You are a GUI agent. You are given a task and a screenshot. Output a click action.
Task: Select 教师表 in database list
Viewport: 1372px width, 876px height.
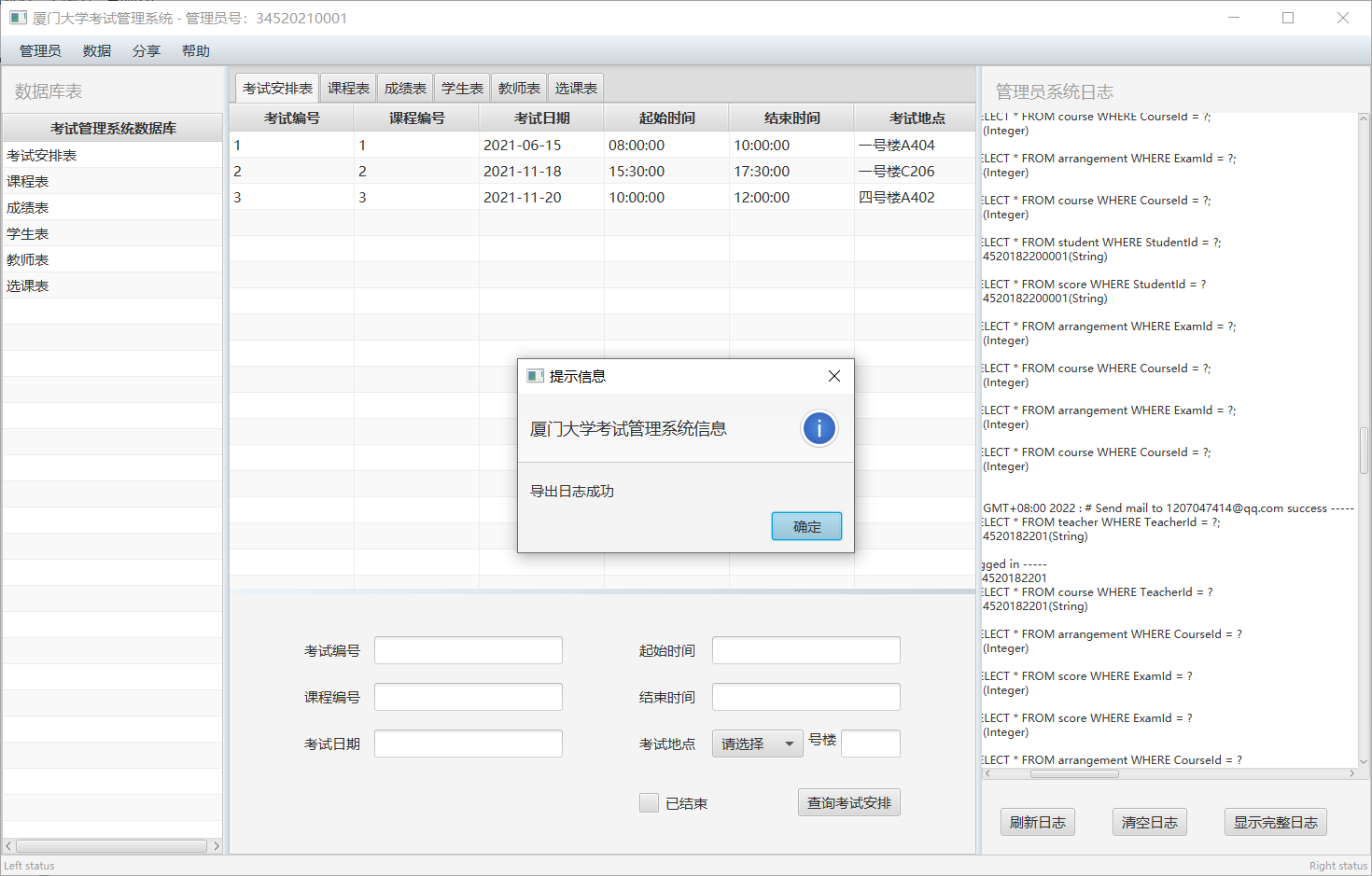point(112,259)
